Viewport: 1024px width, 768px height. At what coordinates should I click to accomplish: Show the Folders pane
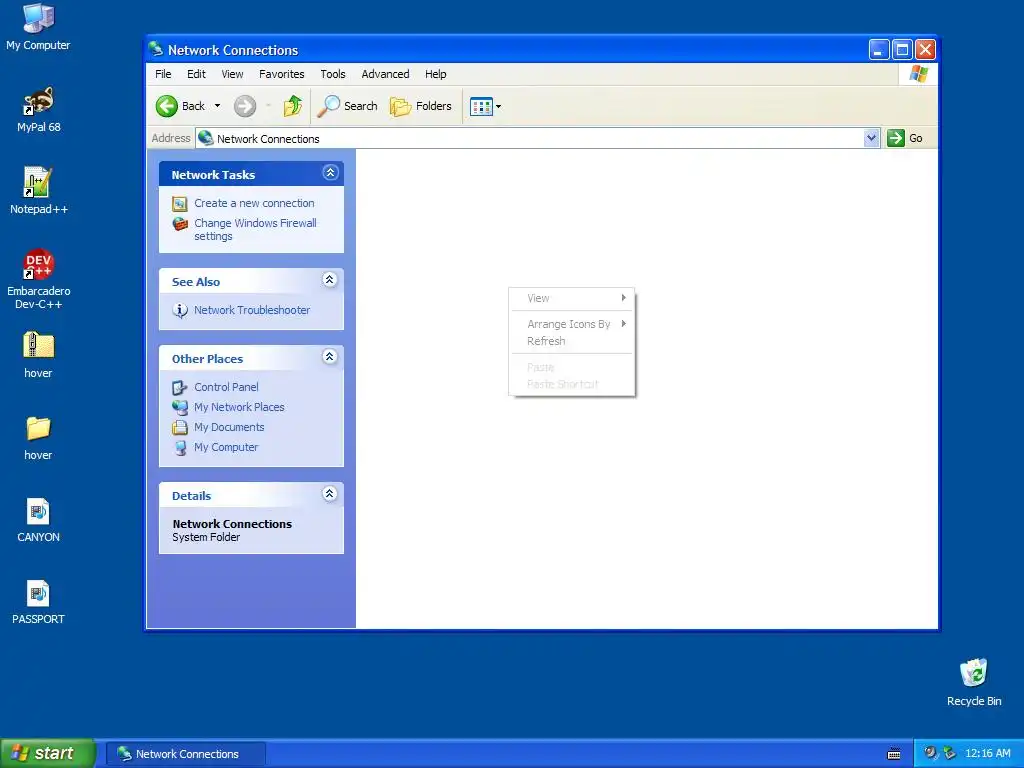pyautogui.click(x=421, y=106)
